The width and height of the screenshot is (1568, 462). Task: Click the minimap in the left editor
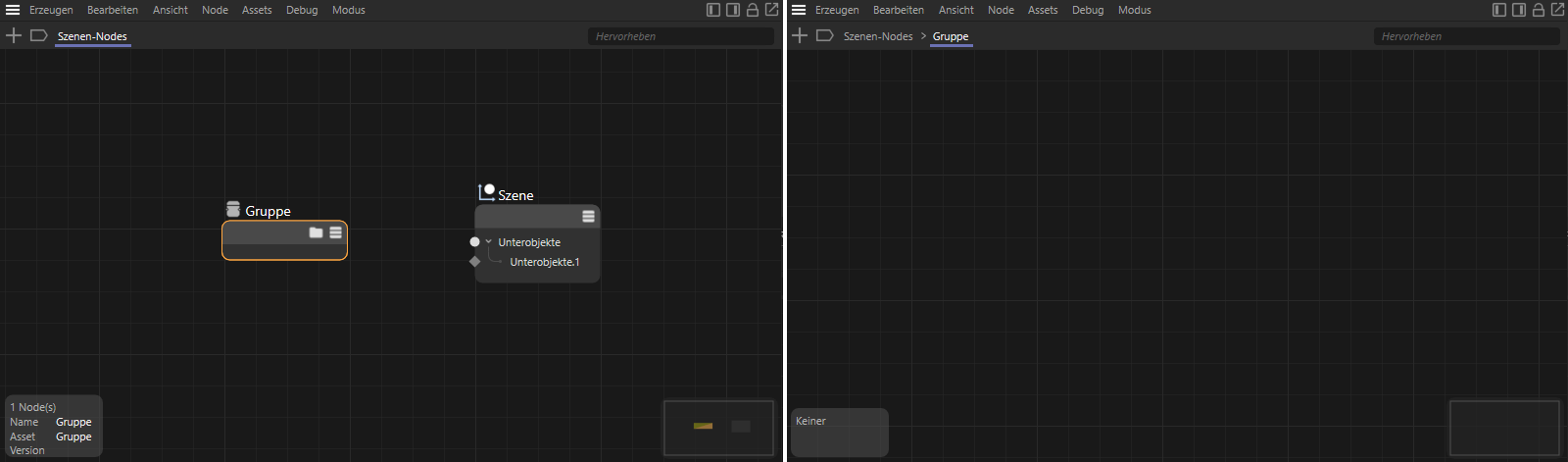pyautogui.click(x=719, y=428)
